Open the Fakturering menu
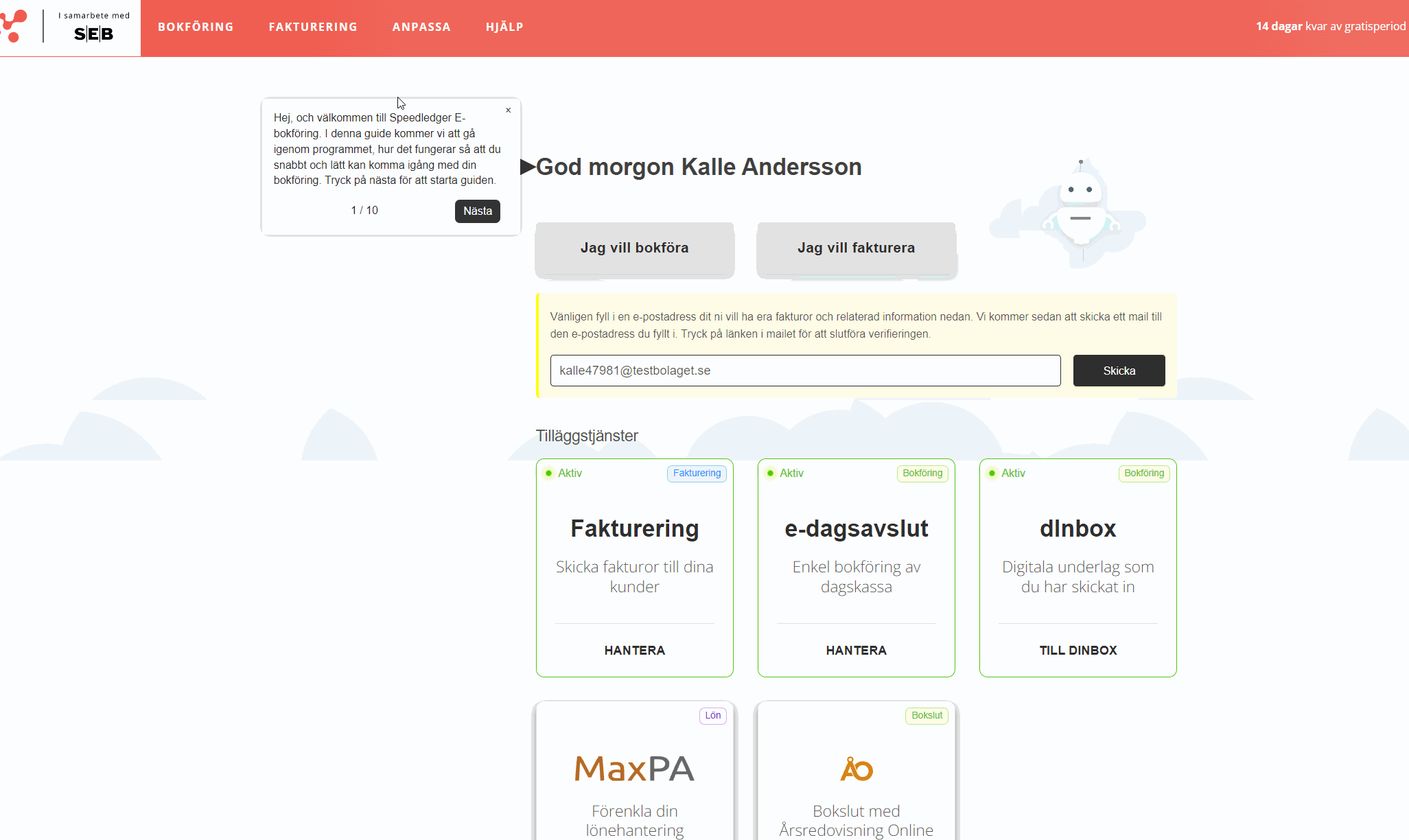1409x840 pixels. [313, 27]
